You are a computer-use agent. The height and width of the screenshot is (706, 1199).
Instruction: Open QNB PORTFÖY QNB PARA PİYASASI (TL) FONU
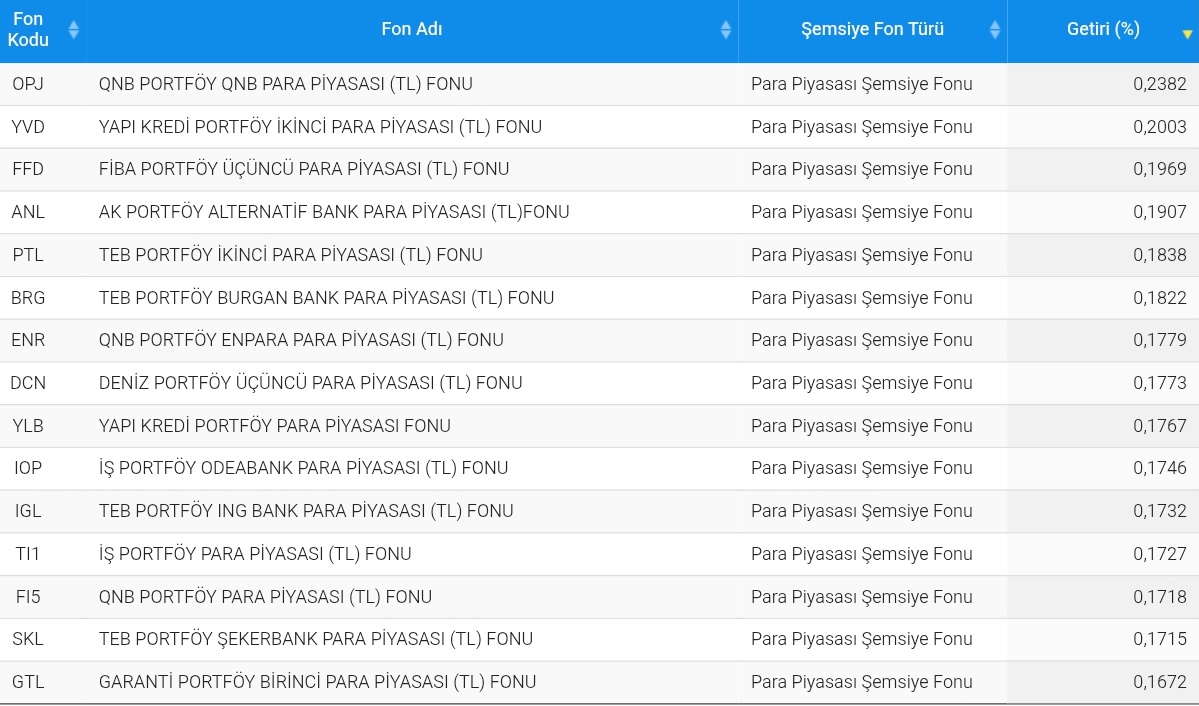tap(285, 84)
